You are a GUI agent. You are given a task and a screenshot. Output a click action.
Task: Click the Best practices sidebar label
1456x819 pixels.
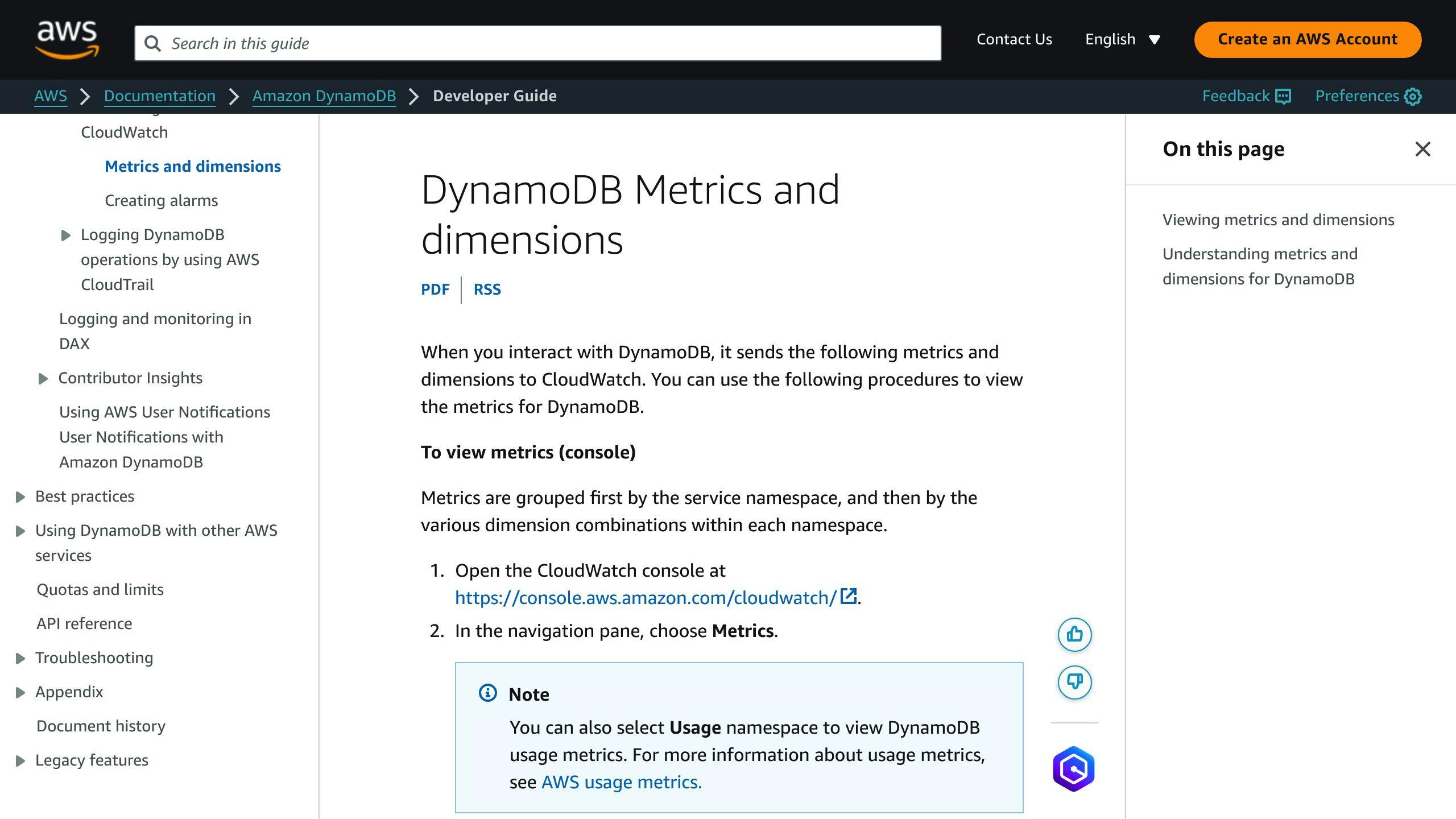(x=85, y=496)
